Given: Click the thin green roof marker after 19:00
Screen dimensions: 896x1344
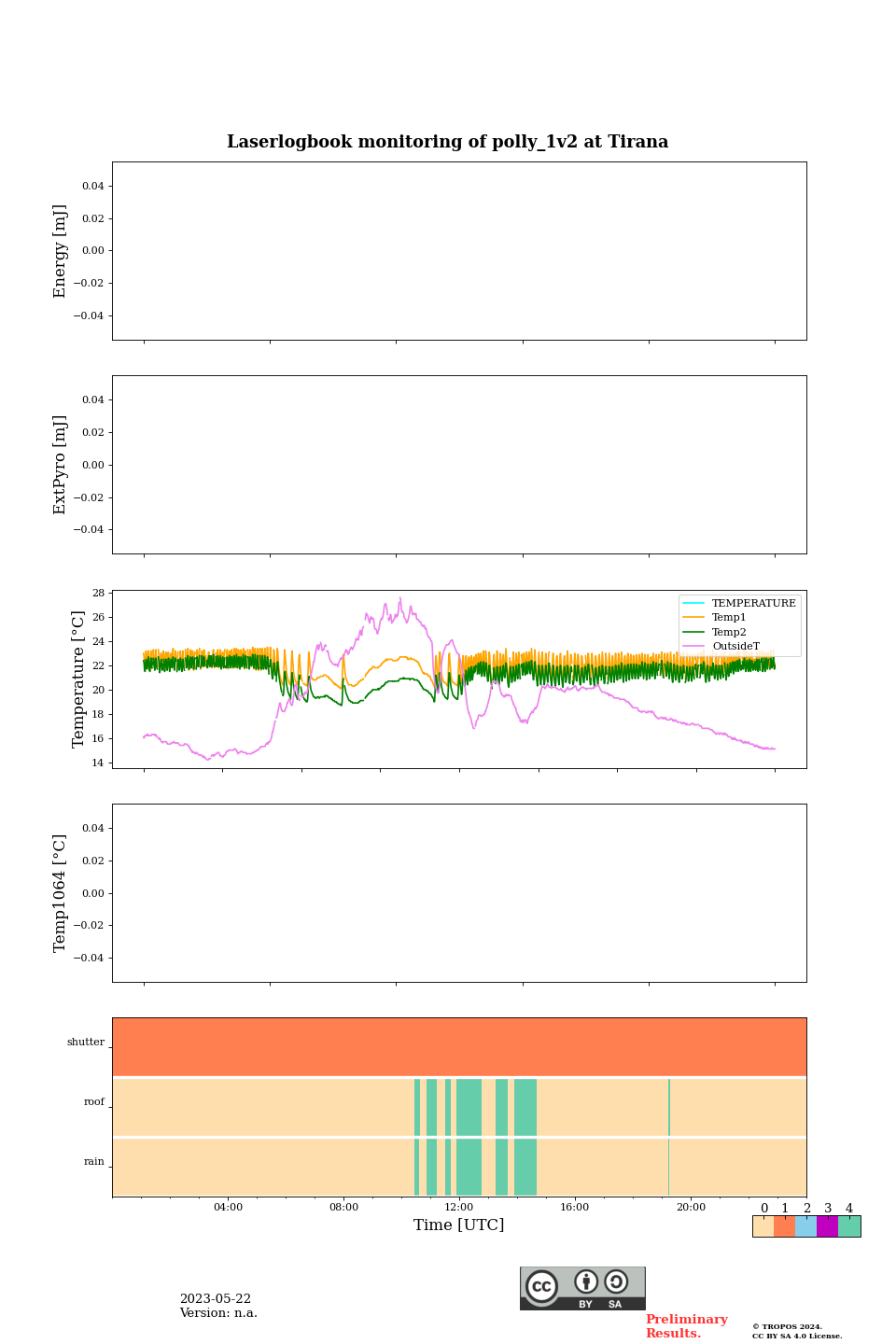Looking at the screenshot, I should pos(669,1107).
